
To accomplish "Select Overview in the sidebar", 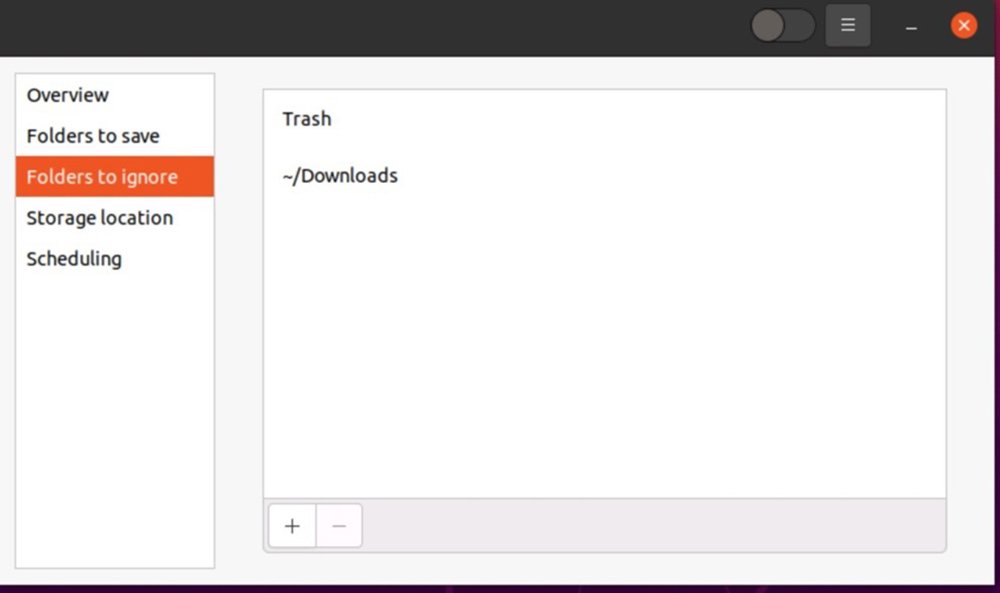I will (67, 95).
